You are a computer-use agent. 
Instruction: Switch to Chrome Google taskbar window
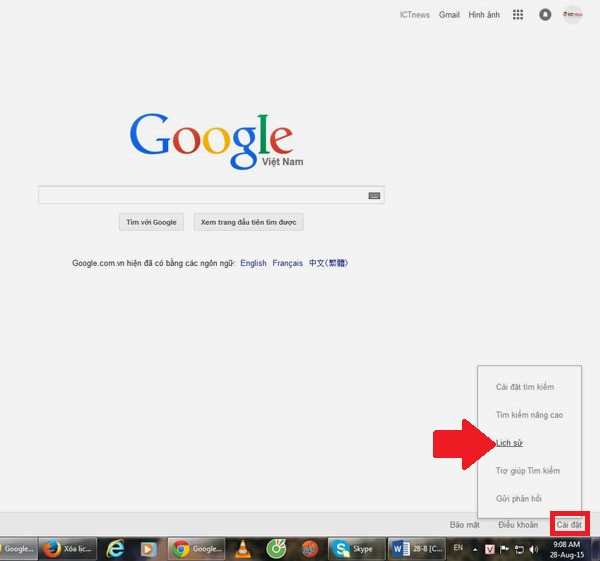click(x=196, y=549)
